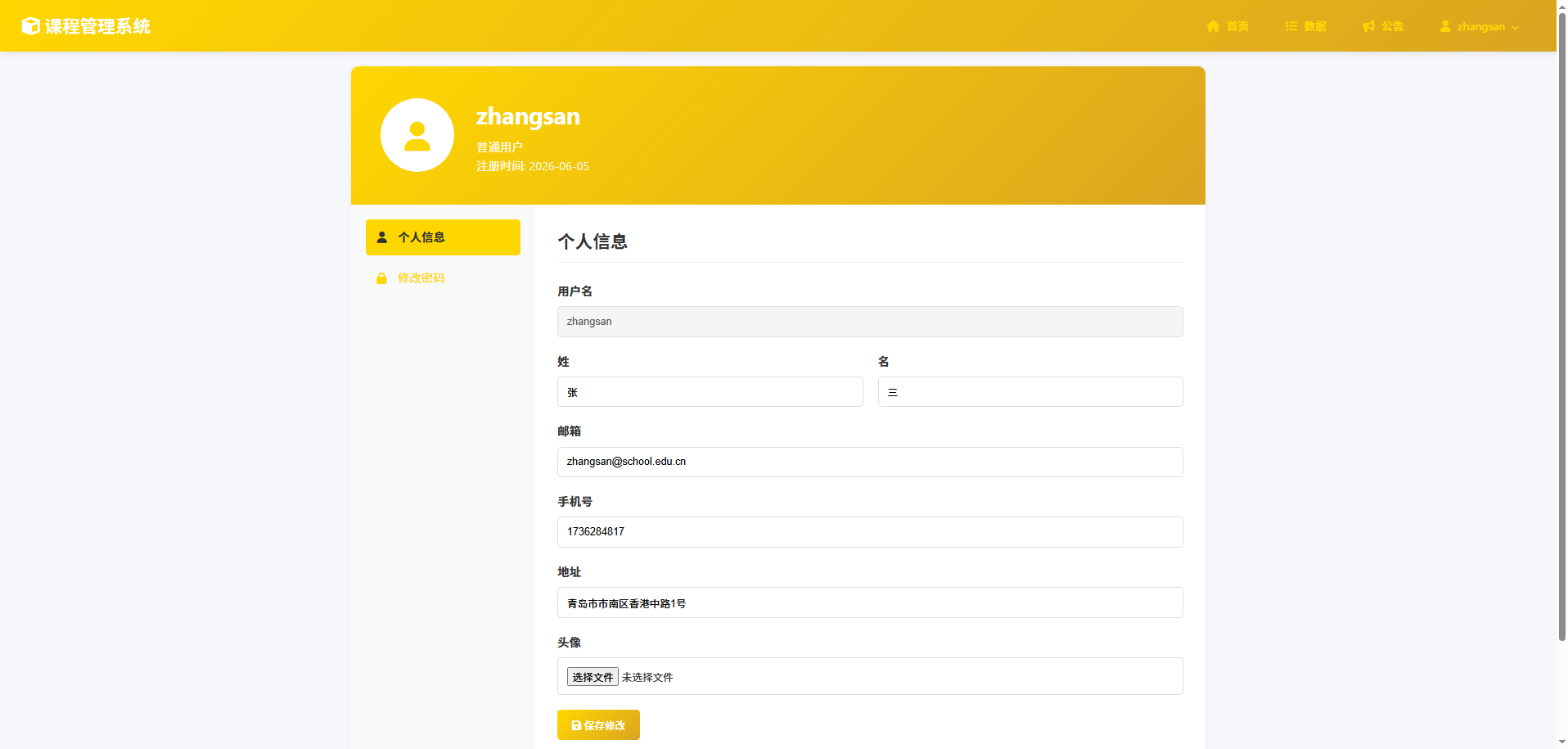Image resolution: width=1568 pixels, height=749 pixels.
Task: Click the 注册时间: 2026-06-05 text
Action: (x=533, y=166)
